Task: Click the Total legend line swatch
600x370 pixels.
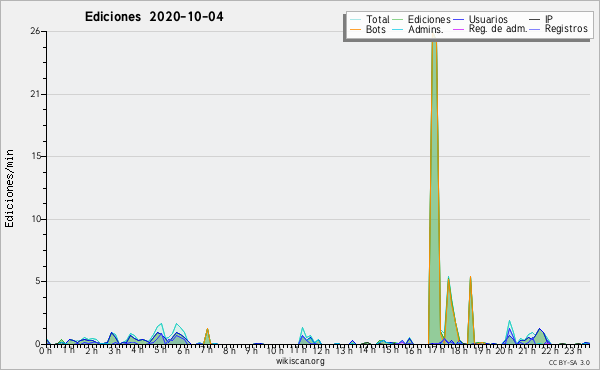Action: pyautogui.click(x=355, y=20)
